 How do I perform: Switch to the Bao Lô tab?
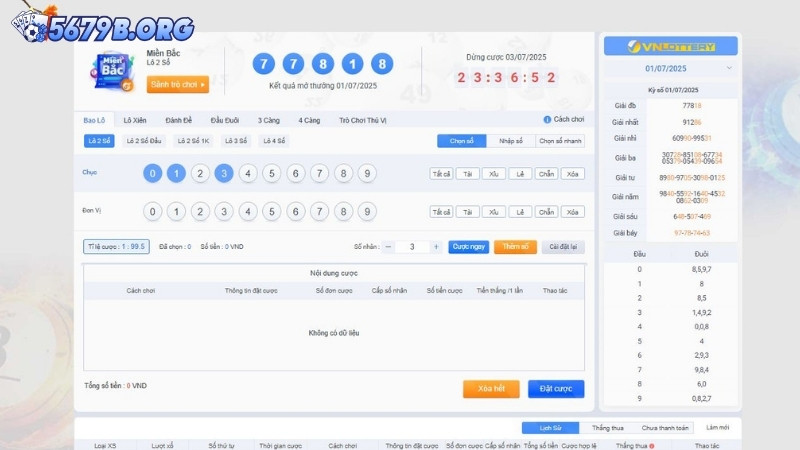(x=94, y=120)
